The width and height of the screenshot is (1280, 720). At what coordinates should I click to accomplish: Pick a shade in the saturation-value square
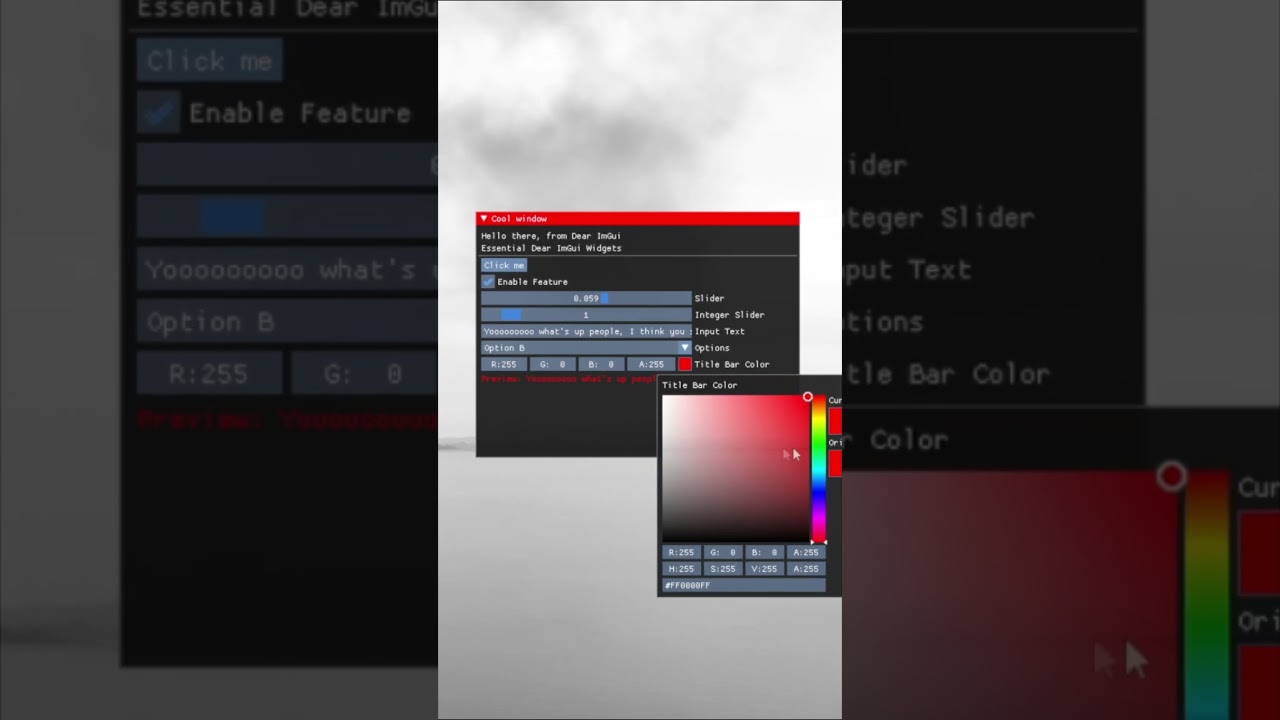coord(735,468)
